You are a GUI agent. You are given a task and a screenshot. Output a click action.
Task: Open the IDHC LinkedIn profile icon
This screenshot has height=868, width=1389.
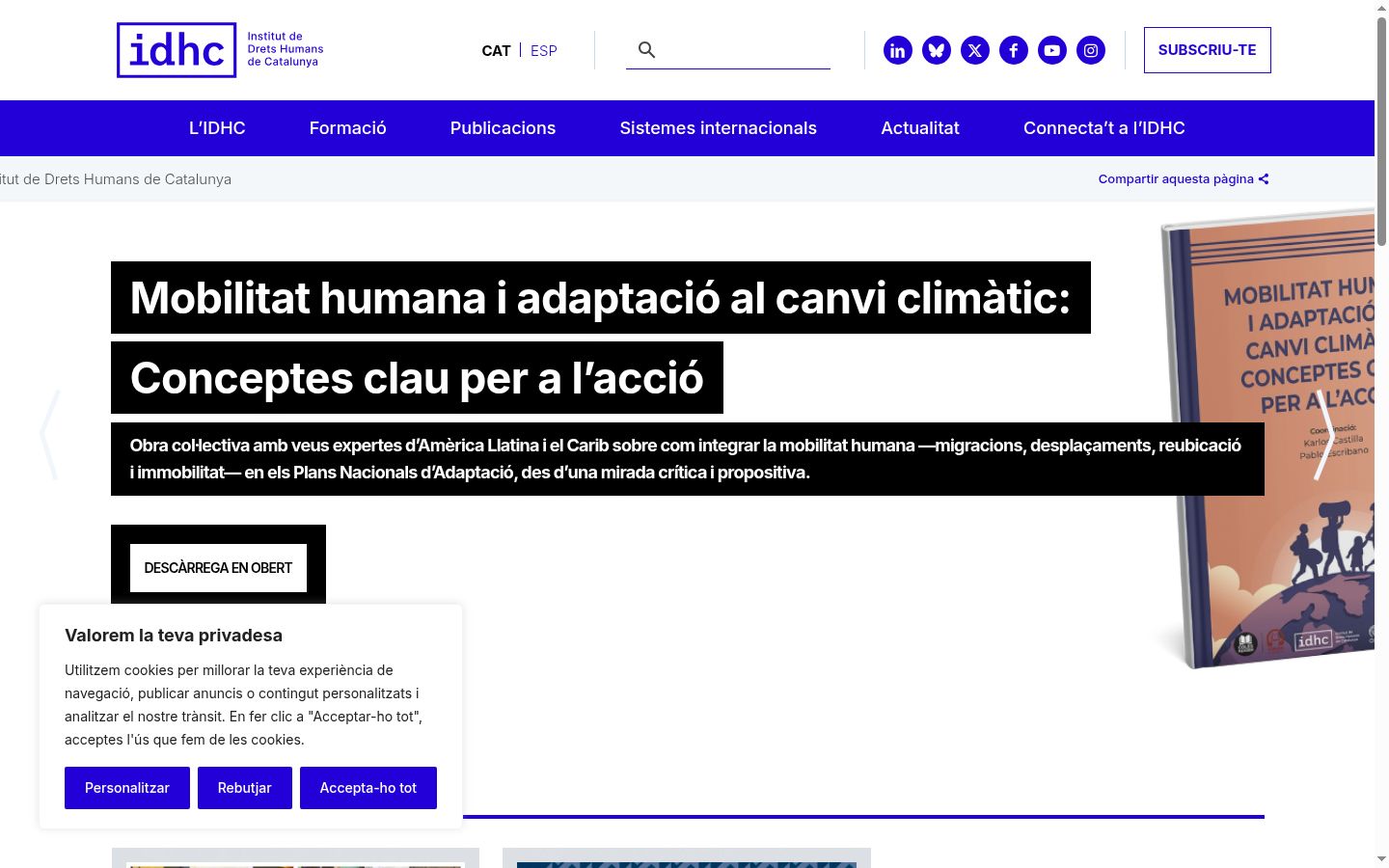[x=898, y=50]
